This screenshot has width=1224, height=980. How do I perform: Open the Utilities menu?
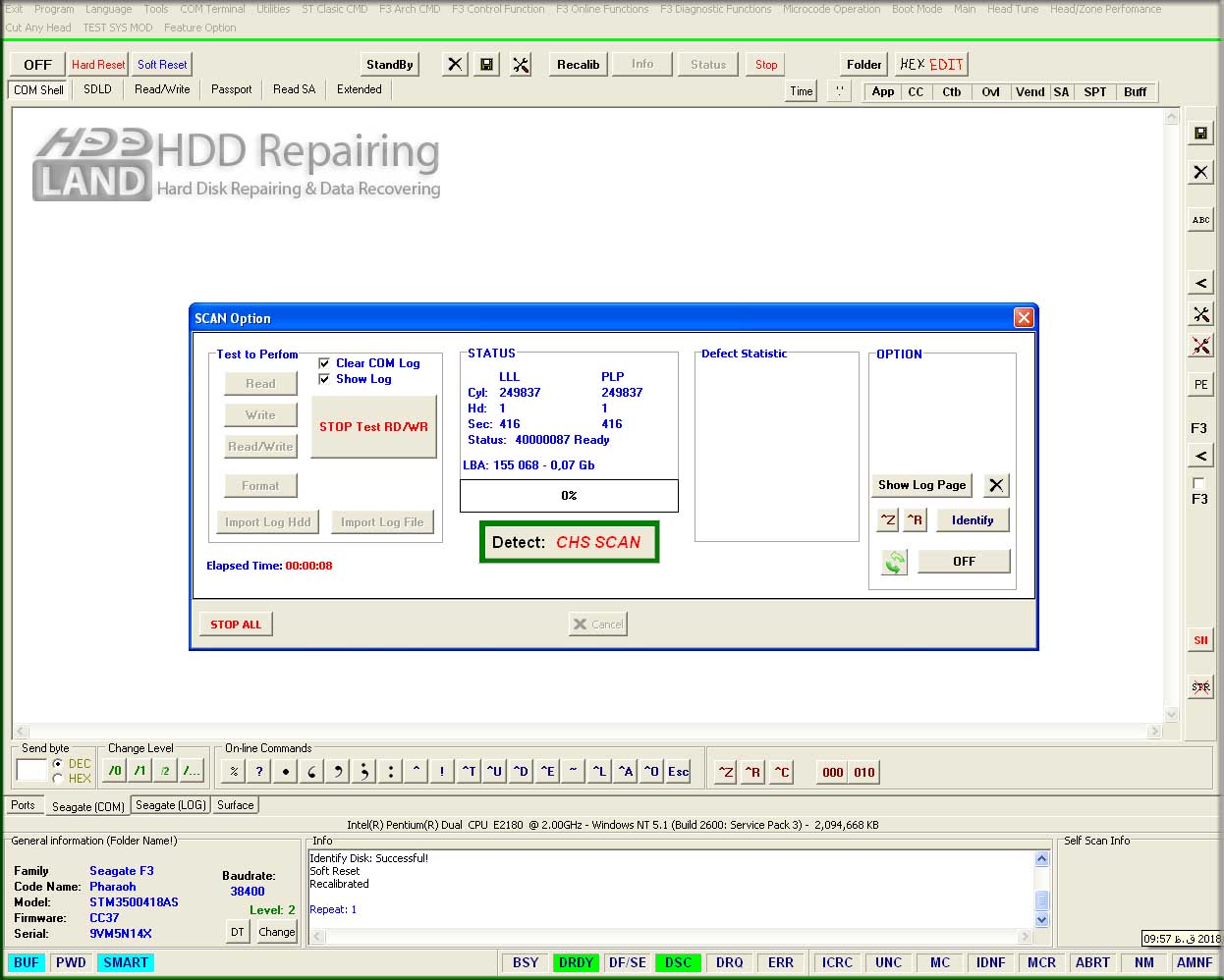(x=273, y=9)
